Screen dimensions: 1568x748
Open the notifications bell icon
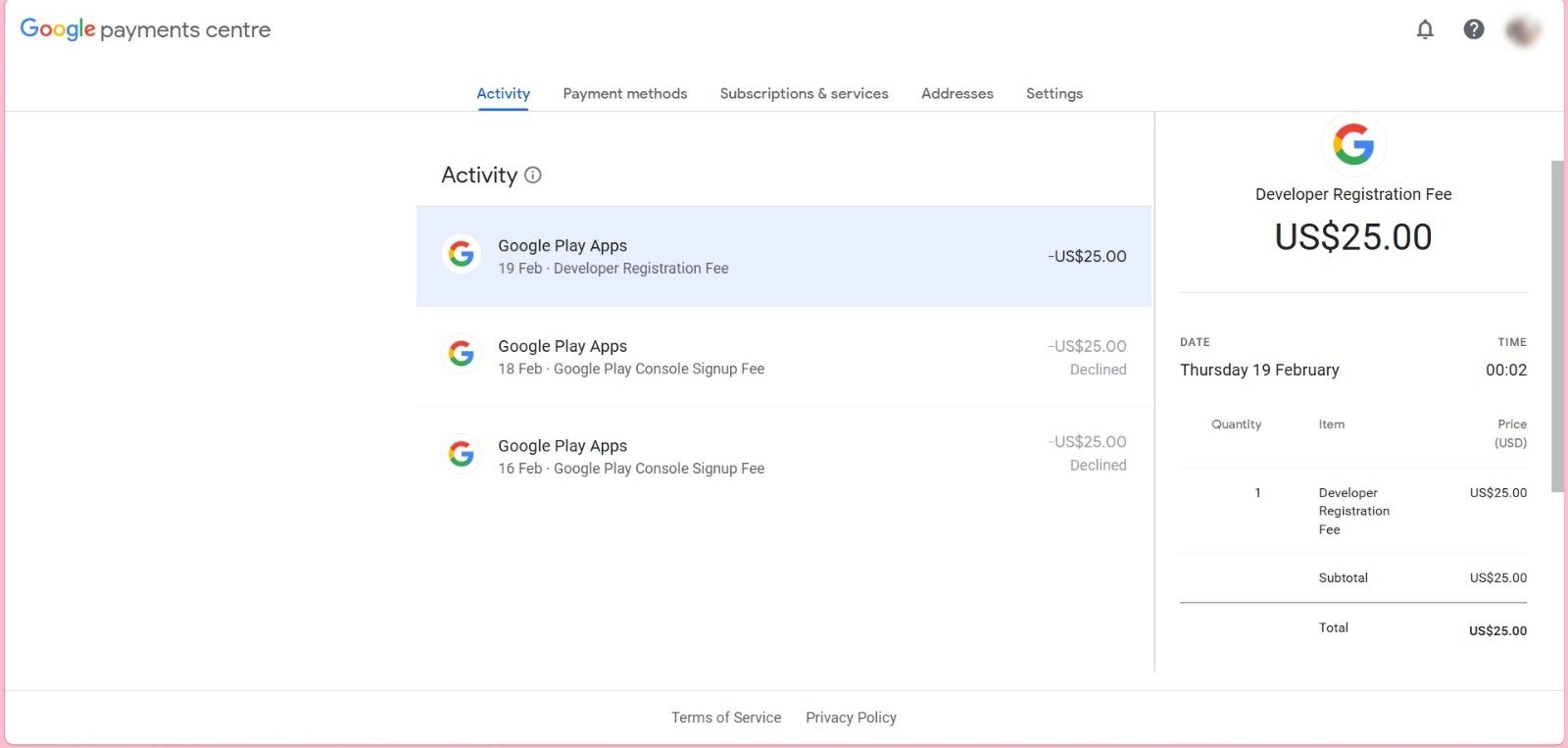pos(1425,29)
